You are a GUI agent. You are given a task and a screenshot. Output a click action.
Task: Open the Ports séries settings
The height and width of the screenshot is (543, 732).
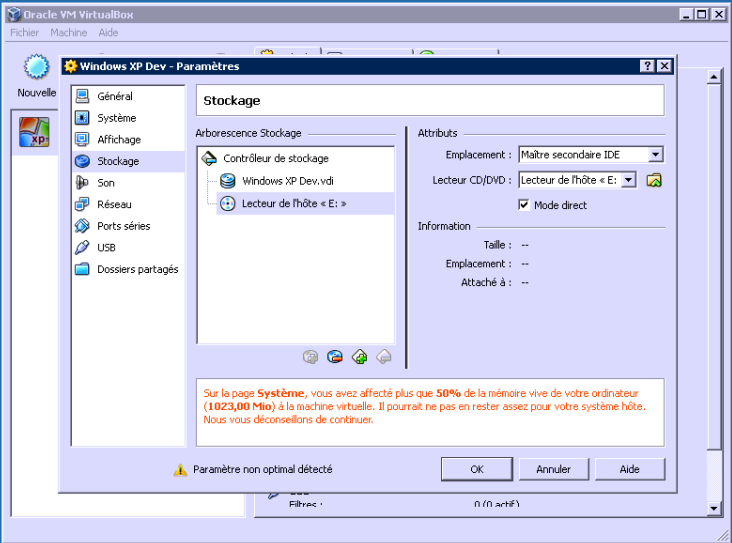[123, 226]
